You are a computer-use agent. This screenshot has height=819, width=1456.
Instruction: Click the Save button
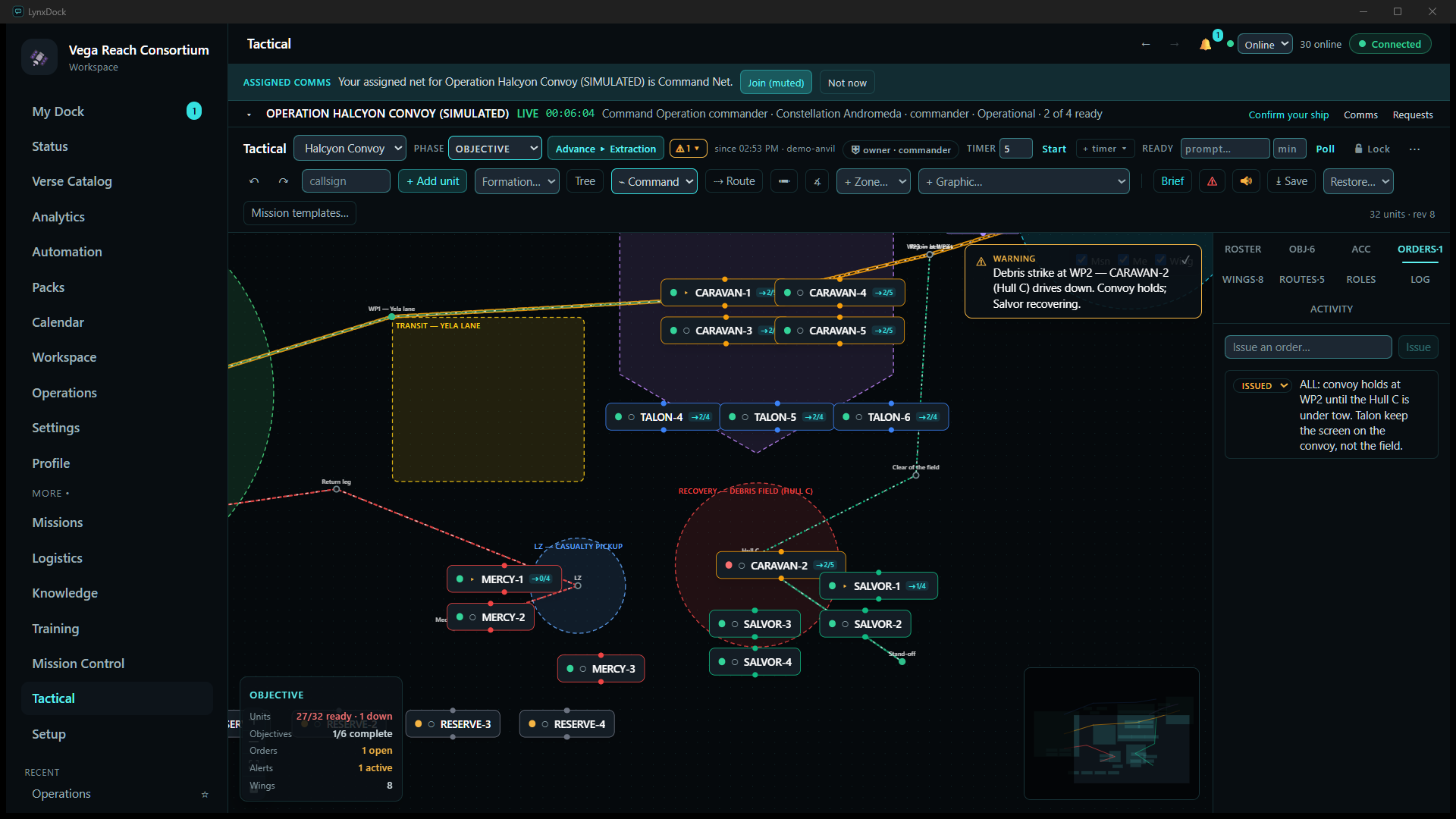[x=1291, y=181]
